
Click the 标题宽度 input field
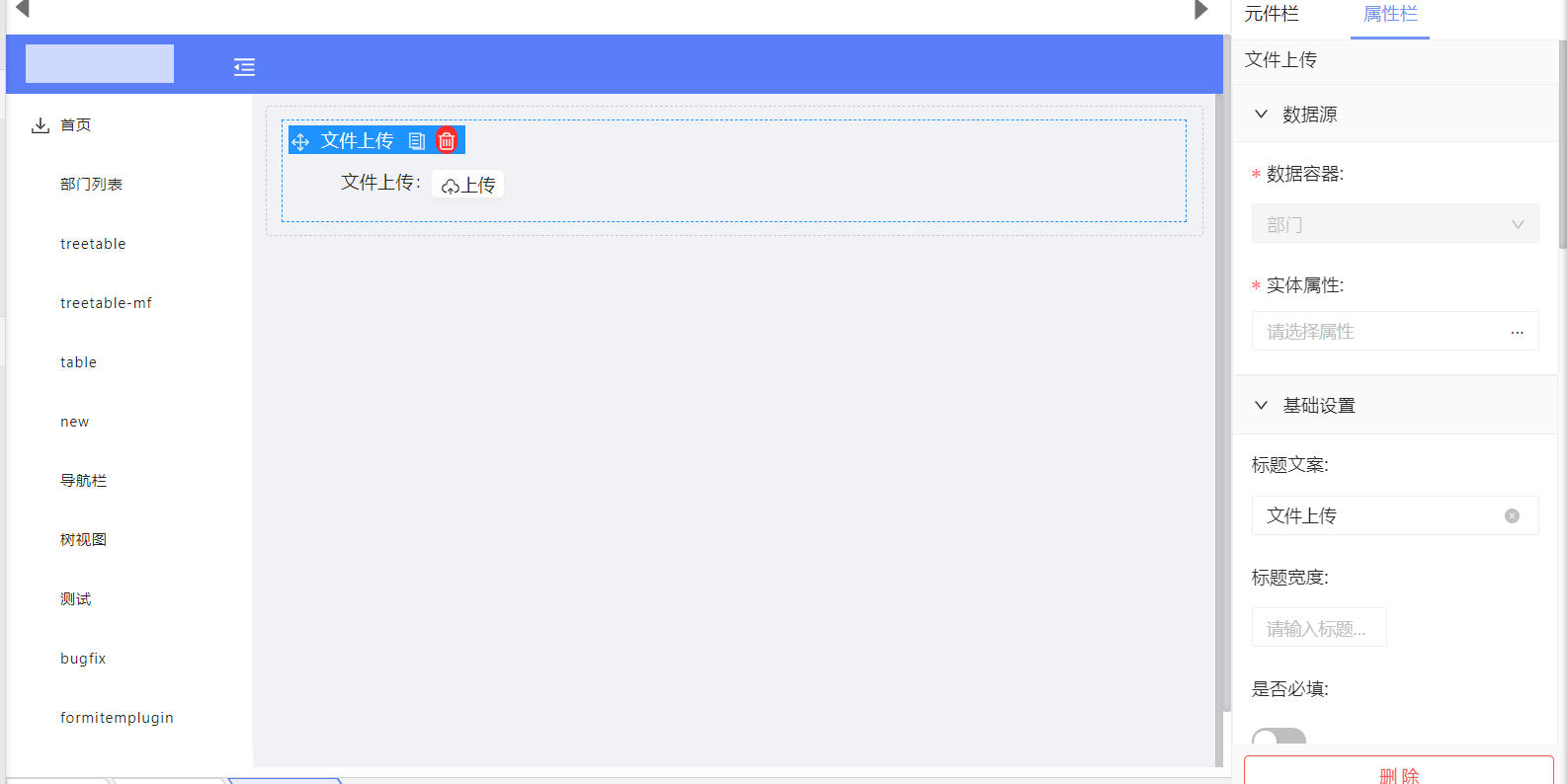(x=1319, y=628)
